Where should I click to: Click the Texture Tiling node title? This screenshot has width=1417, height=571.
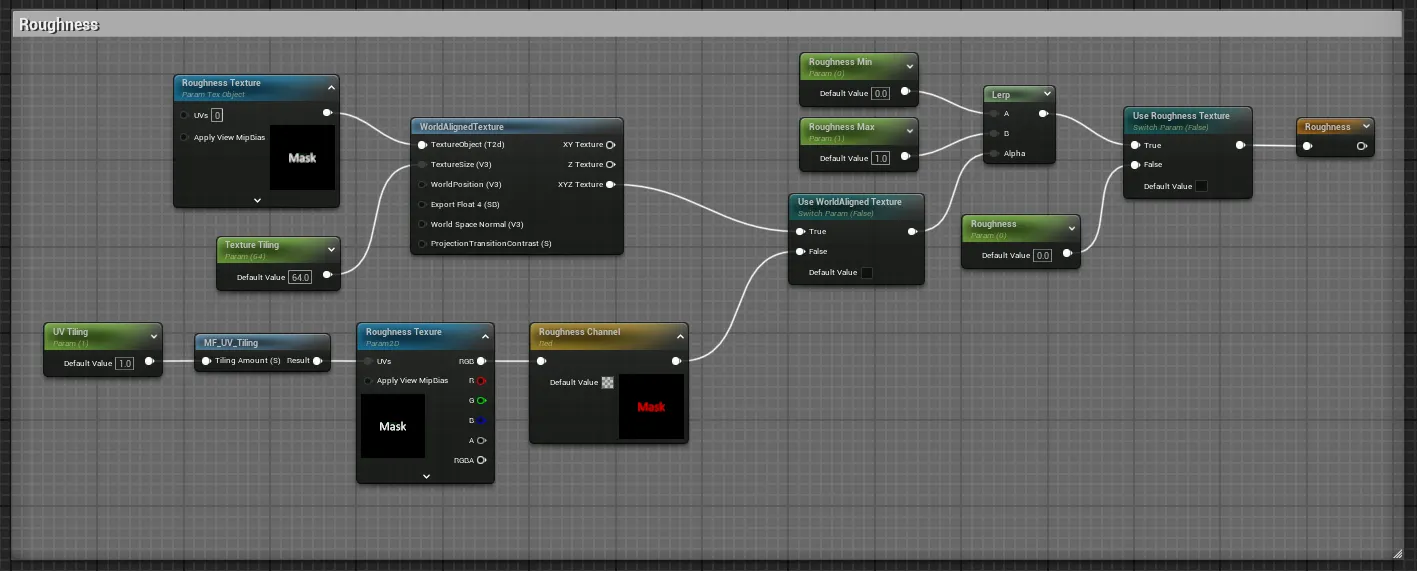tap(252, 245)
